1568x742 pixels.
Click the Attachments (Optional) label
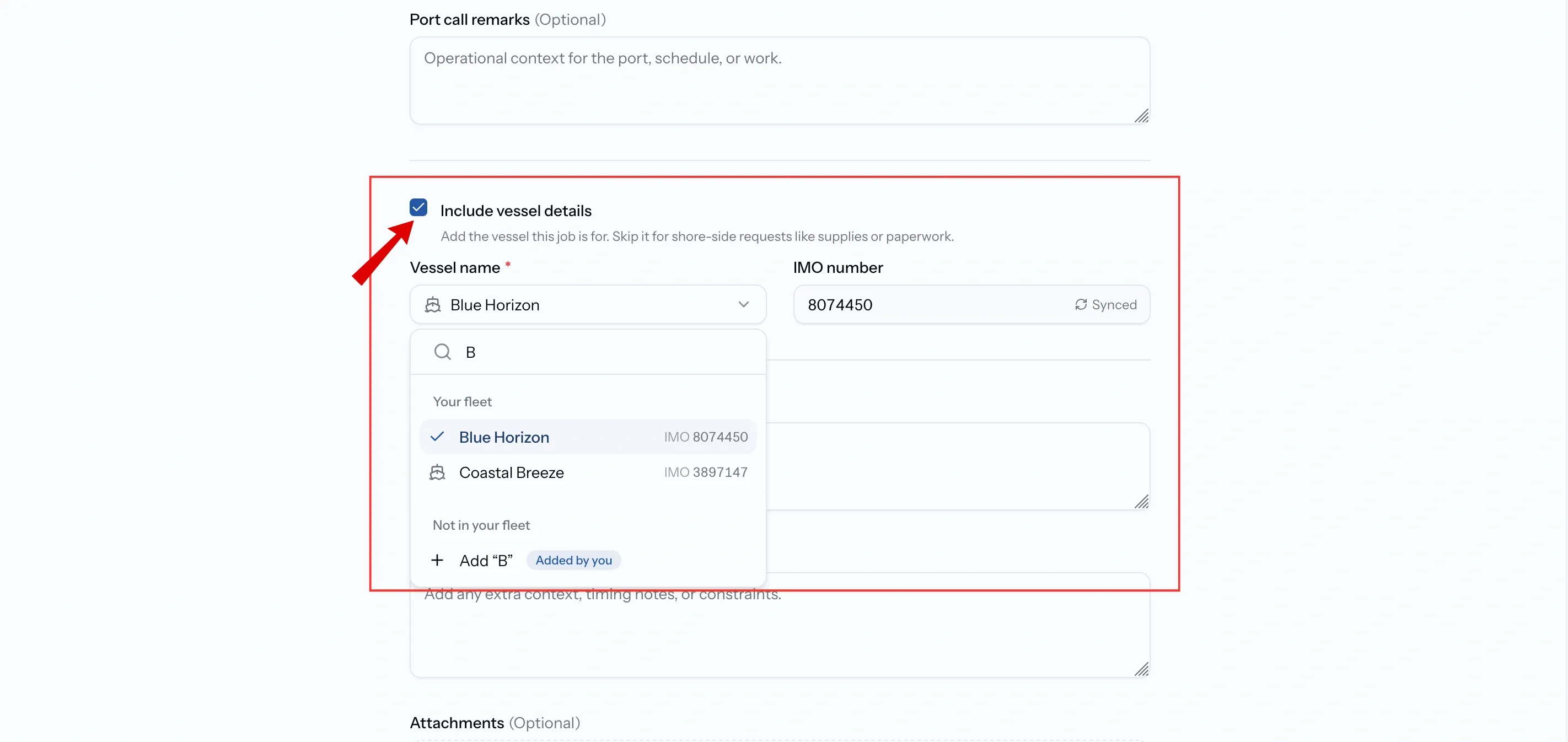pyautogui.click(x=494, y=723)
